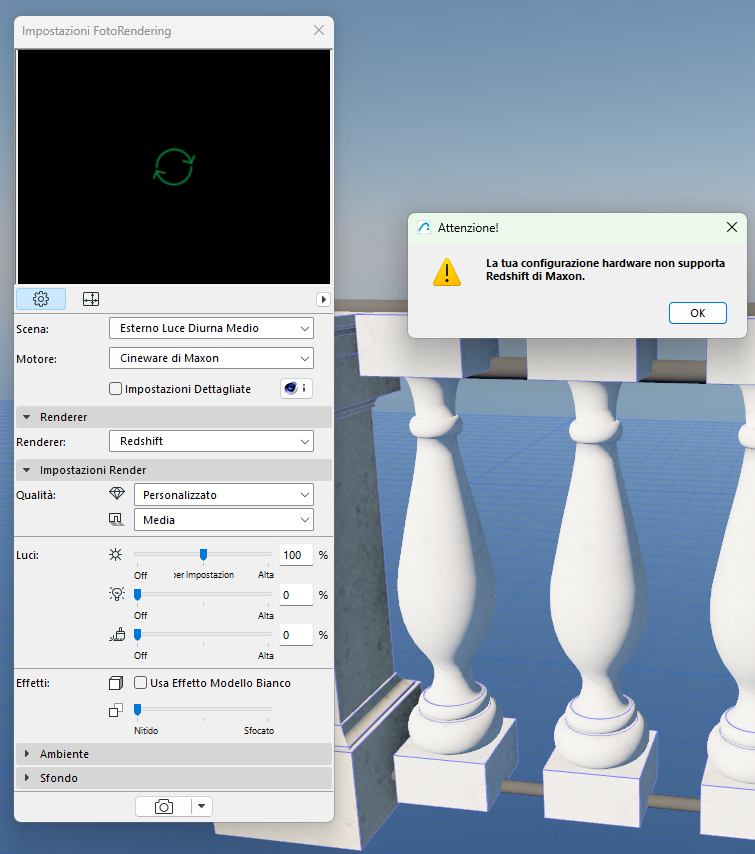755x854 pixels.
Task: Collapse the Impostazioni Render section
Action: (x=26, y=470)
